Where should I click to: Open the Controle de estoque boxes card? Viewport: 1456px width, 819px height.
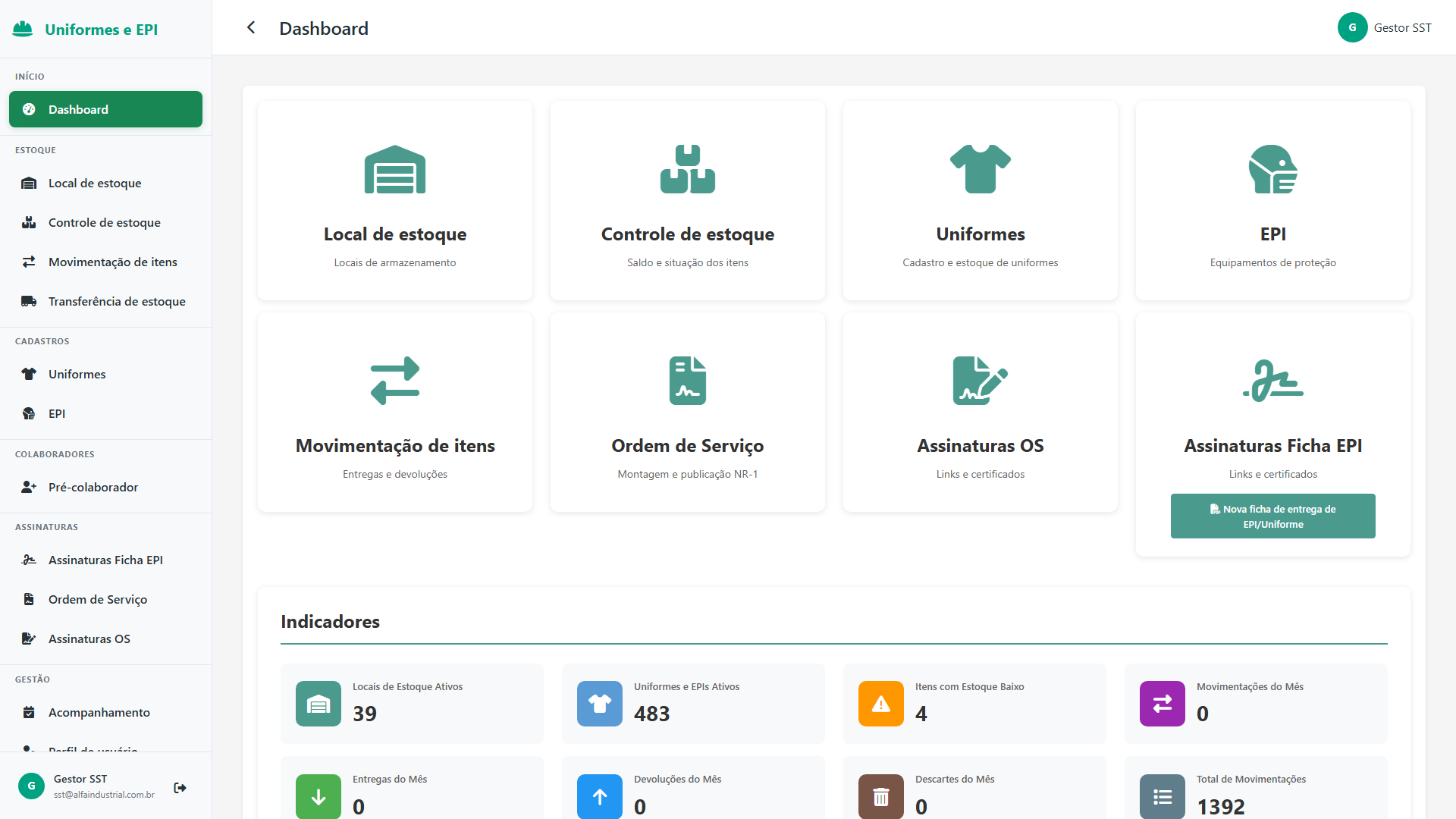click(x=688, y=201)
